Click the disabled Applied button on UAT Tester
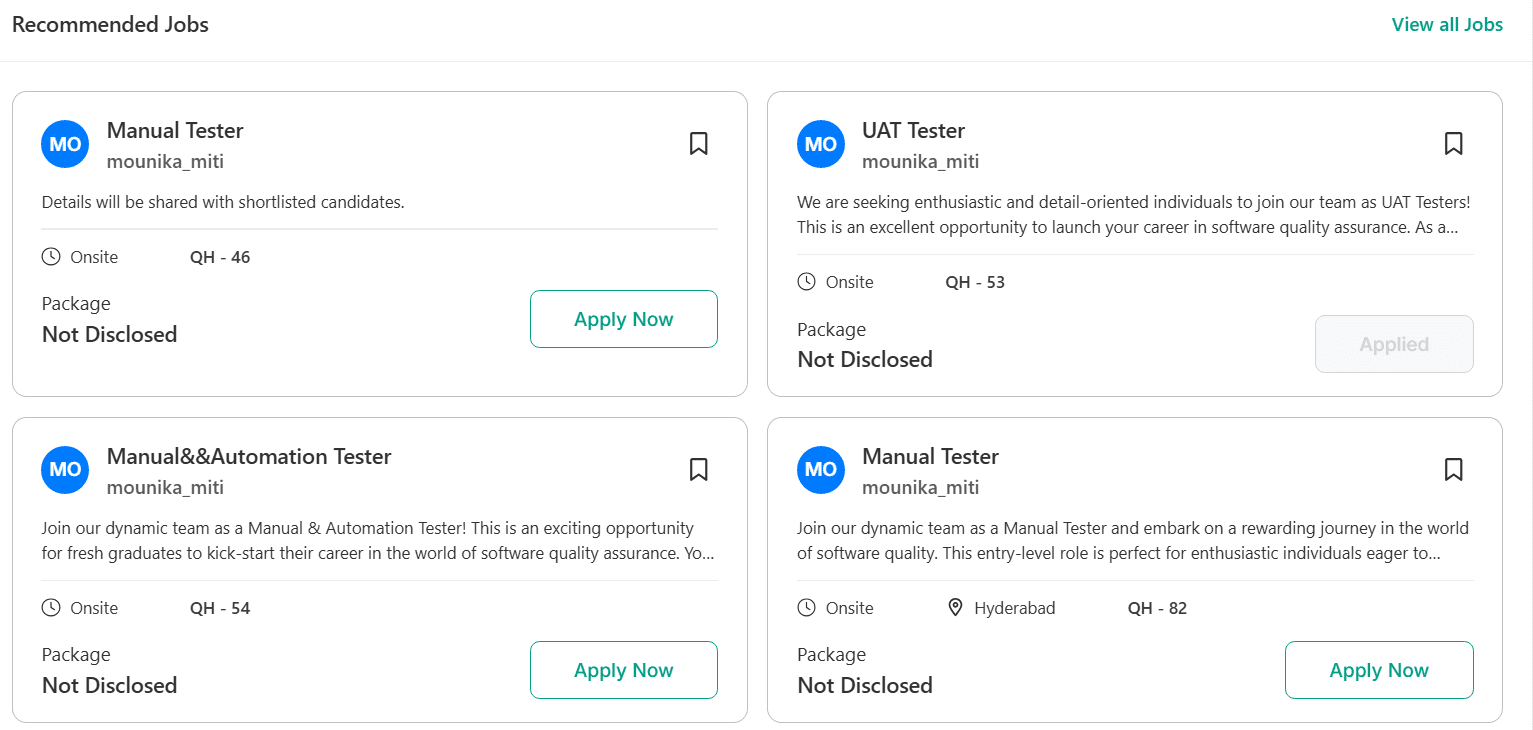This screenshot has height=730, width=1533. coord(1394,343)
